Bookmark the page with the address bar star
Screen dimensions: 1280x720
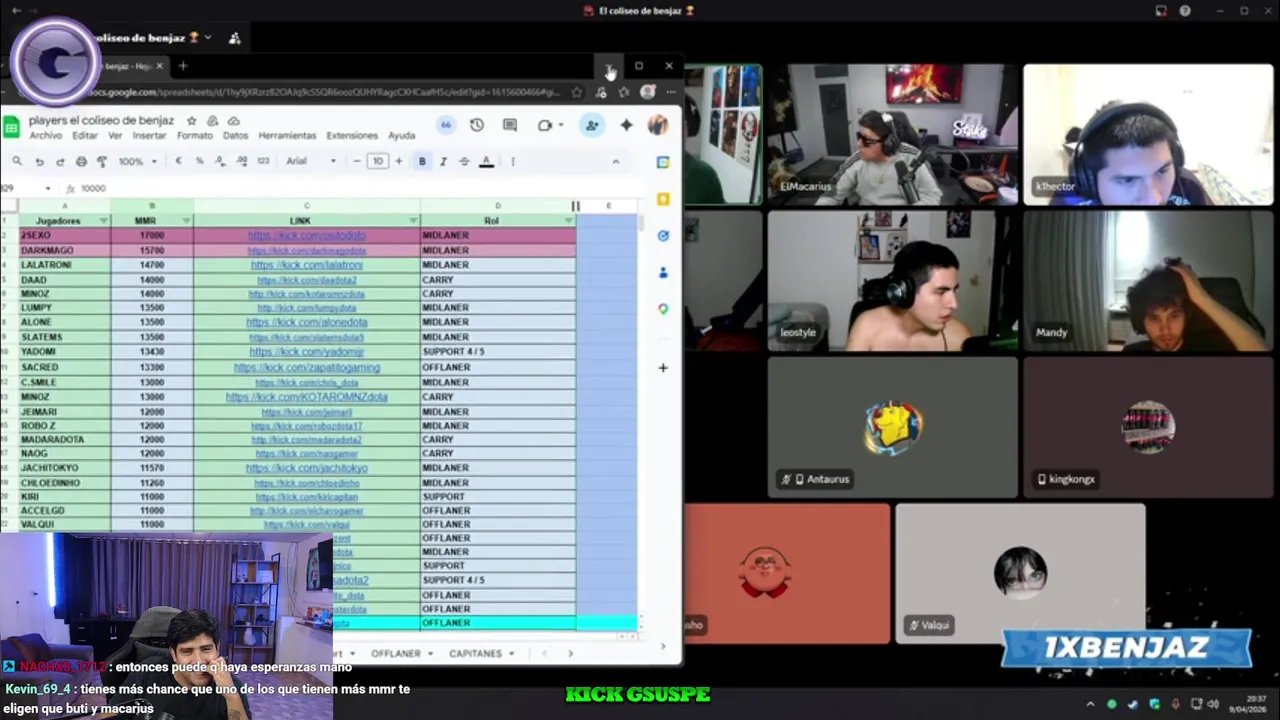[x=577, y=92]
